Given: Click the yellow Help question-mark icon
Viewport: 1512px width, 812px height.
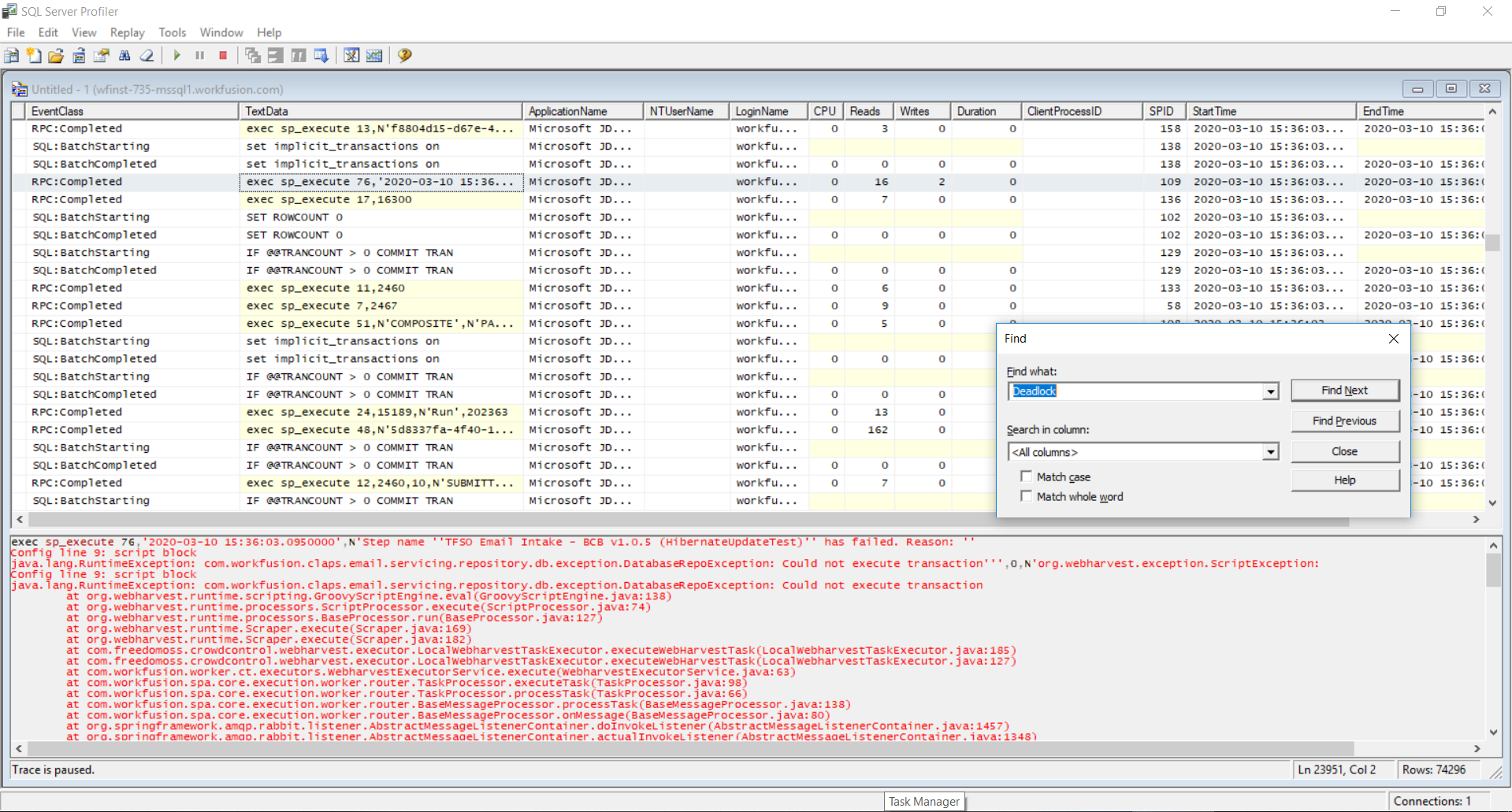Looking at the screenshot, I should [405, 56].
